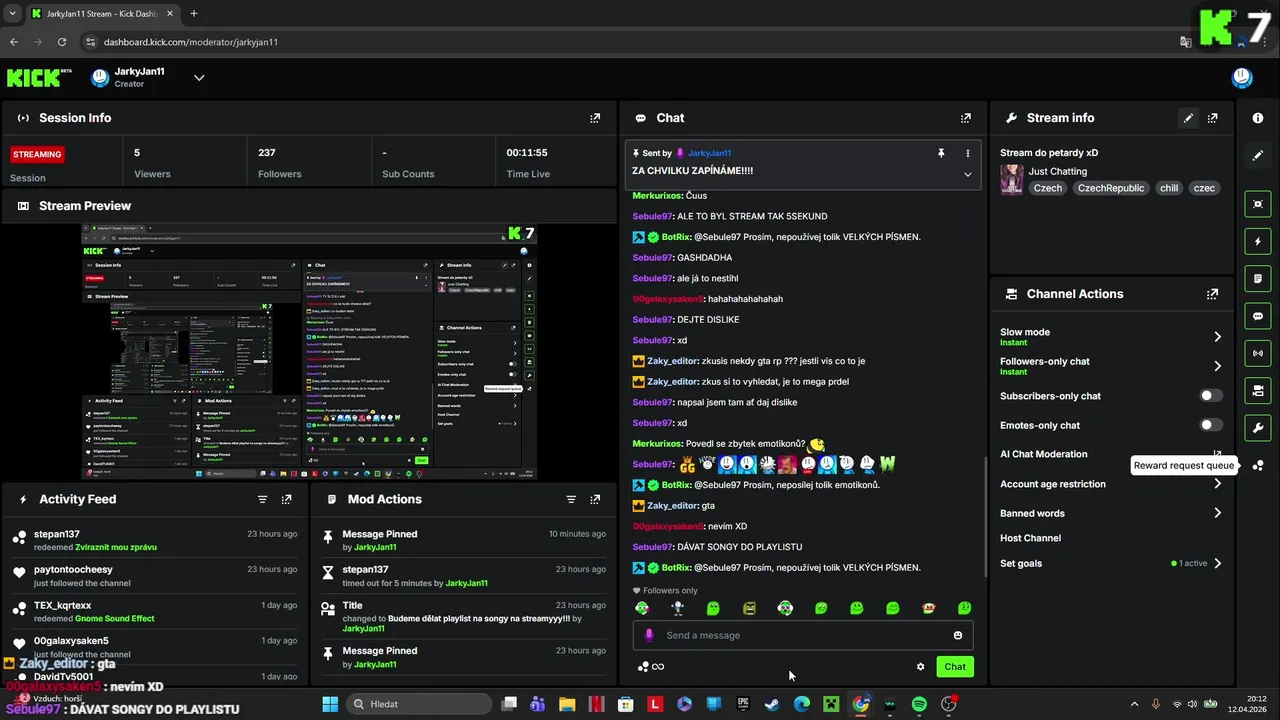
Task: Open a new browser tab
Action: tap(193, 14)
